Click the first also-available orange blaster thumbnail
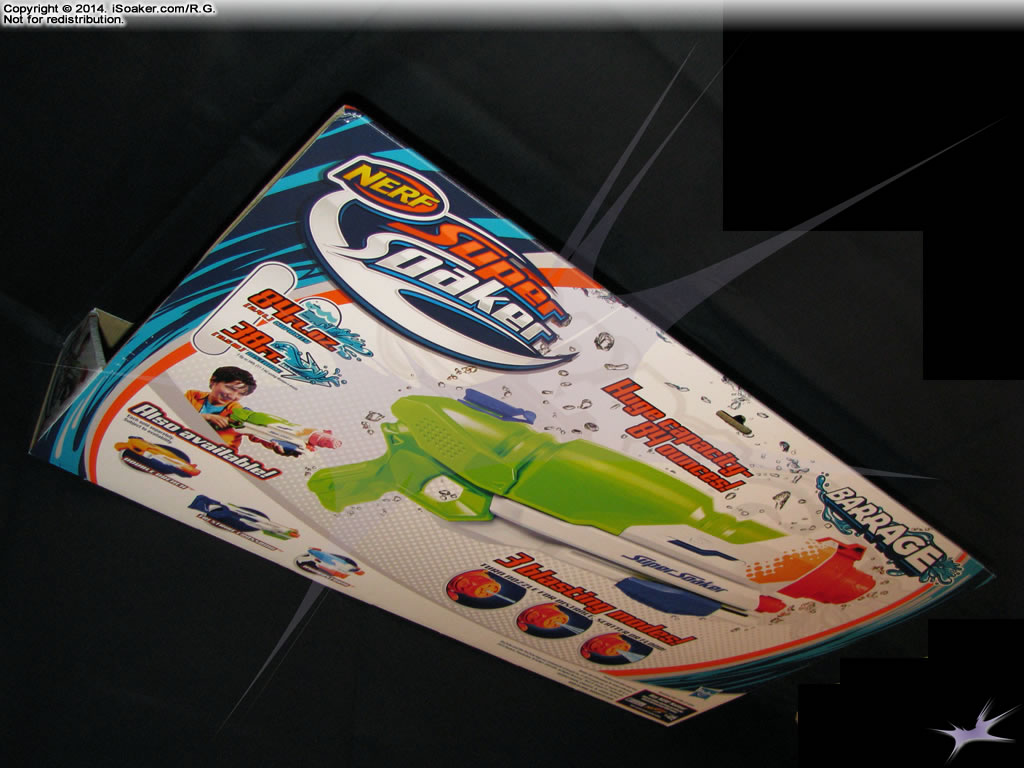Screen dimensions: 1024x768 coord(157,458)
